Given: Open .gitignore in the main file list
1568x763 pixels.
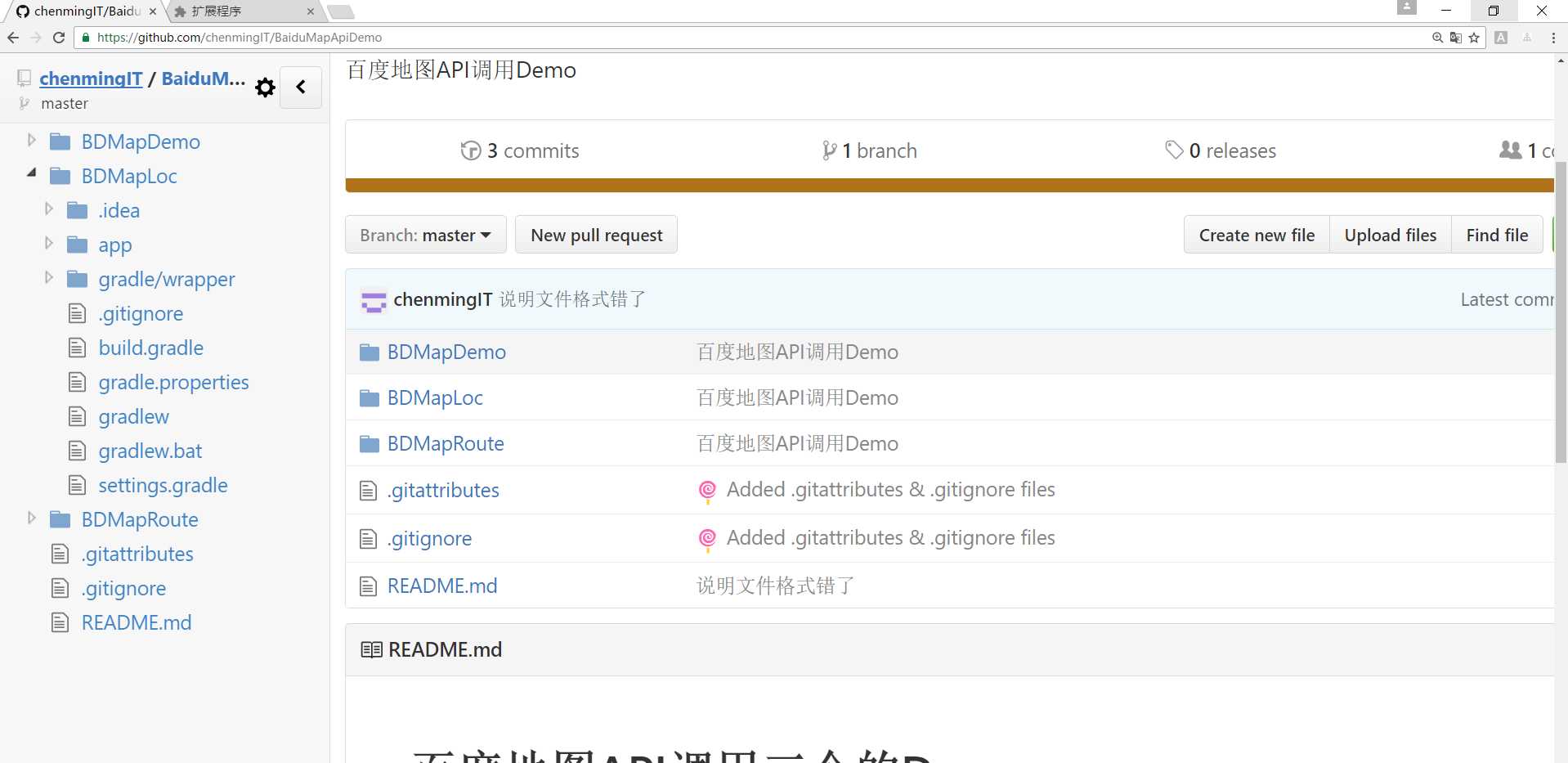Looking at the screenshot, I should tap(429, 539).
